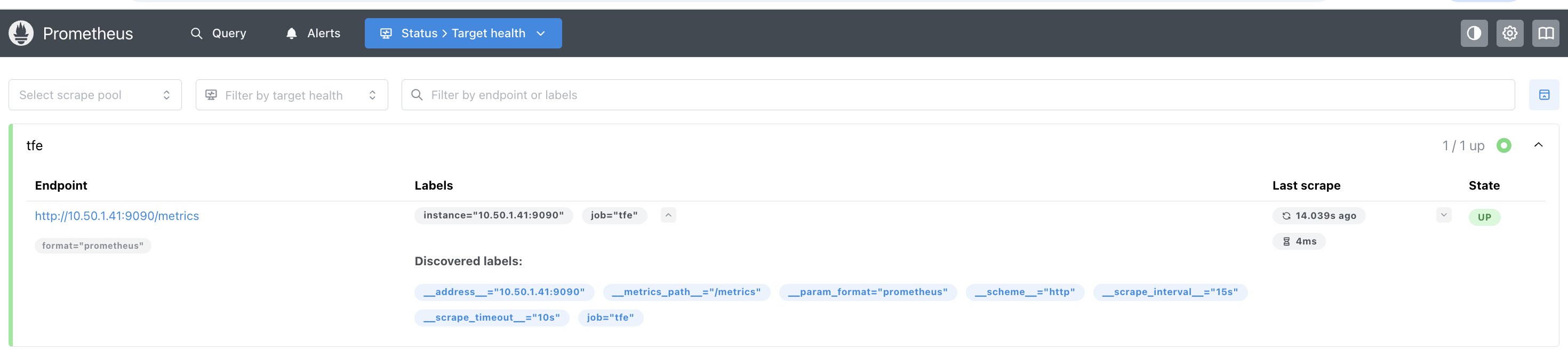The image size is (1568, 359).
Task: Go to the Alerts page
Action: tap(313, 34)
